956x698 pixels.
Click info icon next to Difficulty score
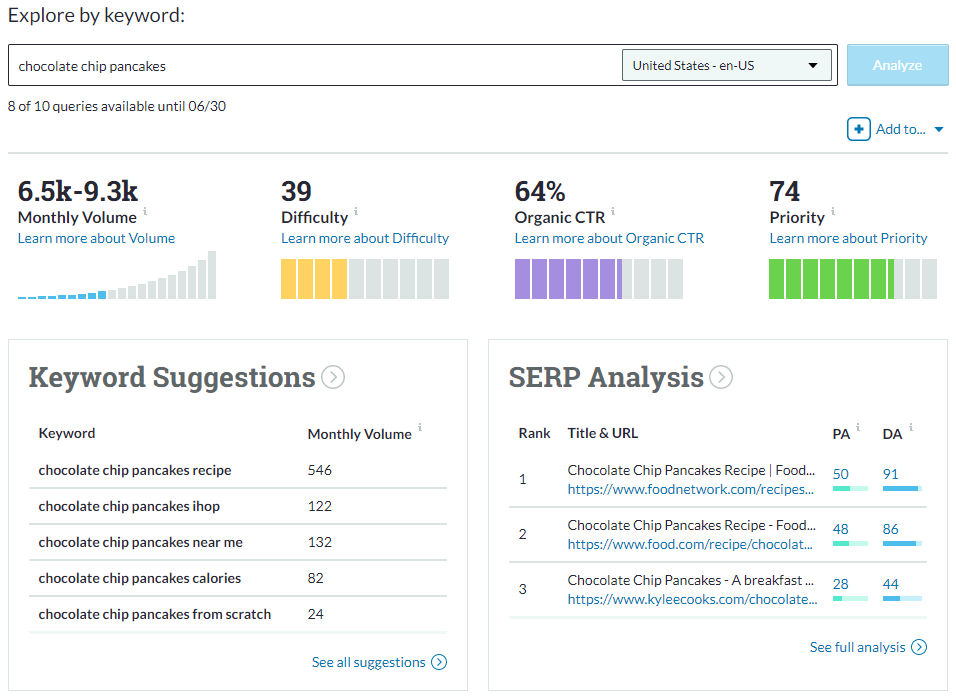coord(356,211)
